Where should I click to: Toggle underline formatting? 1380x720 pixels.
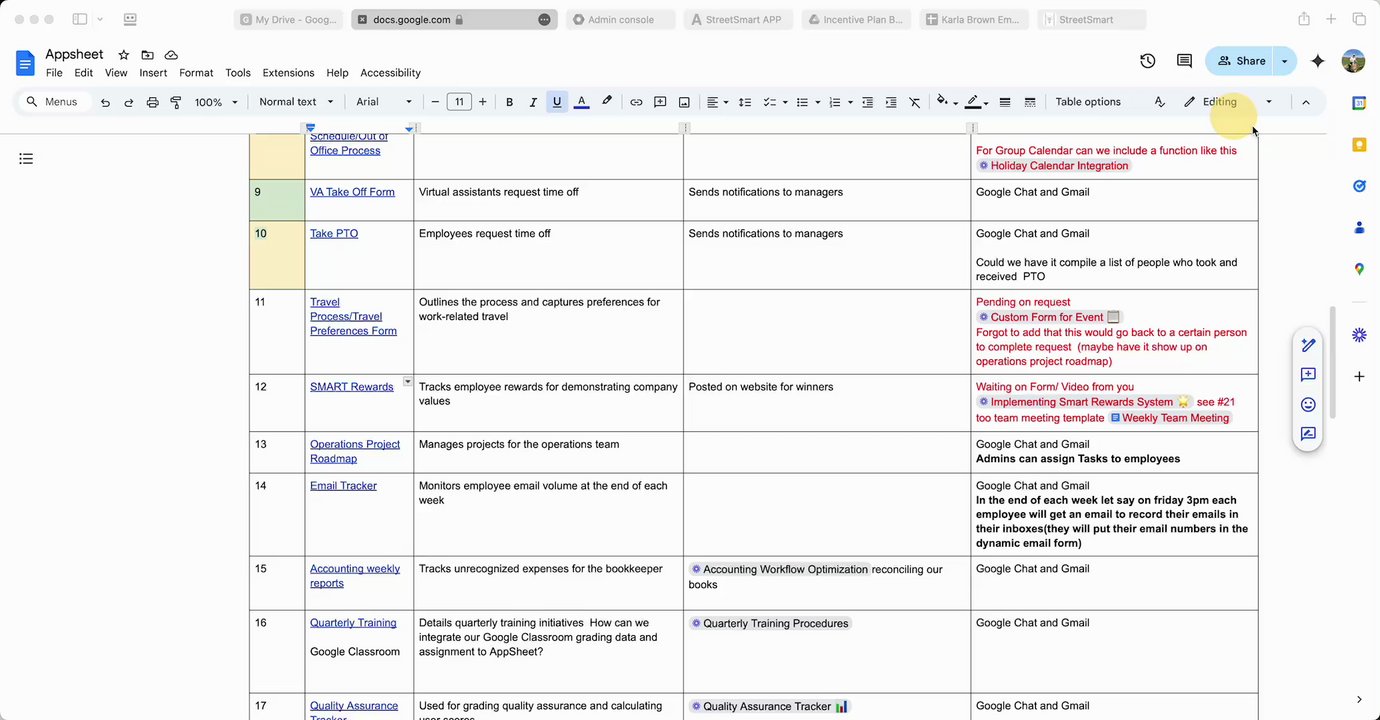[x=557, y=102]
